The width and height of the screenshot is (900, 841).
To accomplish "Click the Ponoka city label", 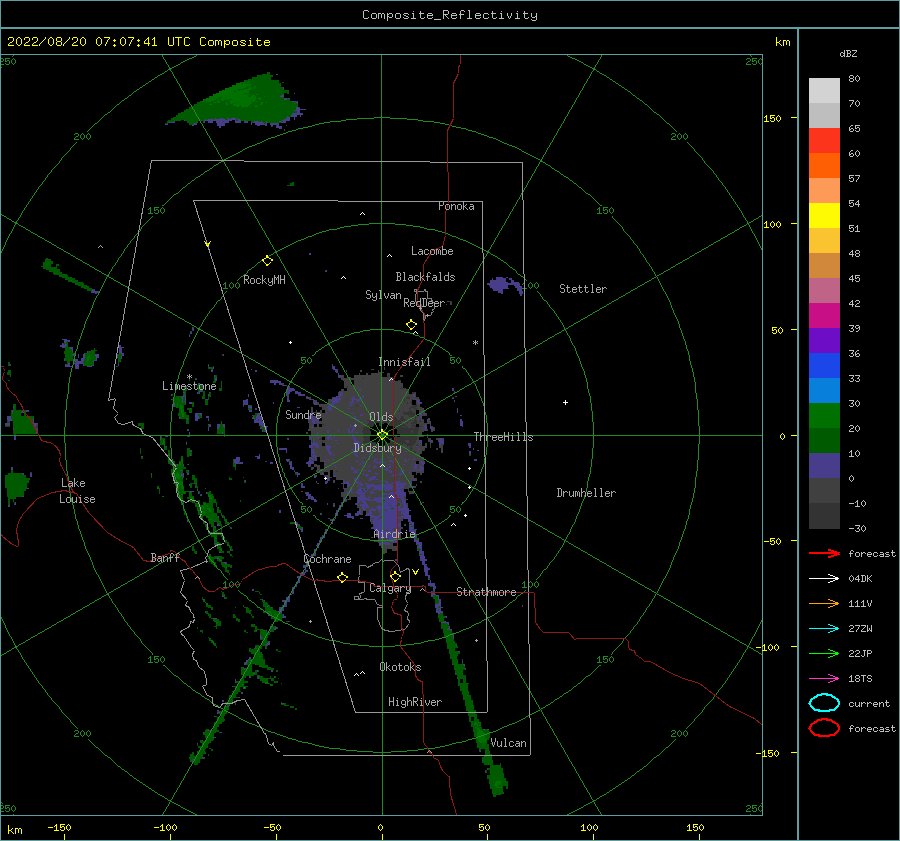I will coord(456,206).
